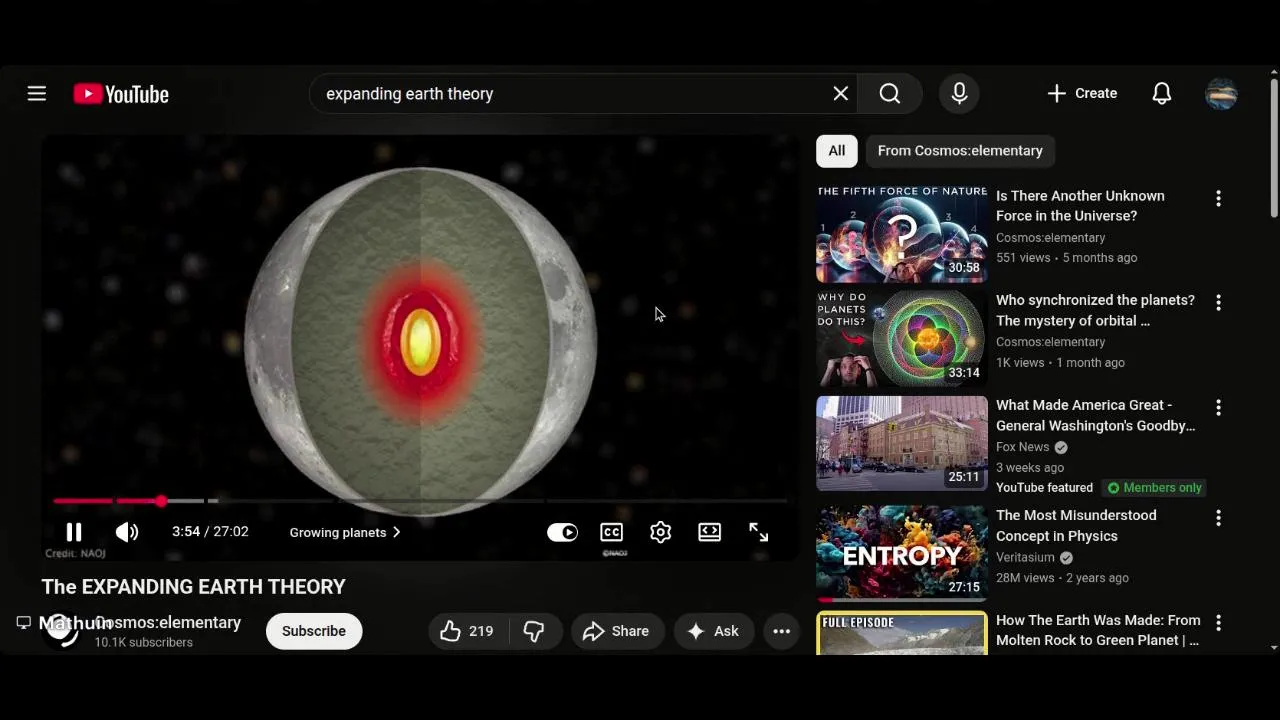
Task: Open options for 'What Made America Great'
Action: click(x=1218, y=408)
